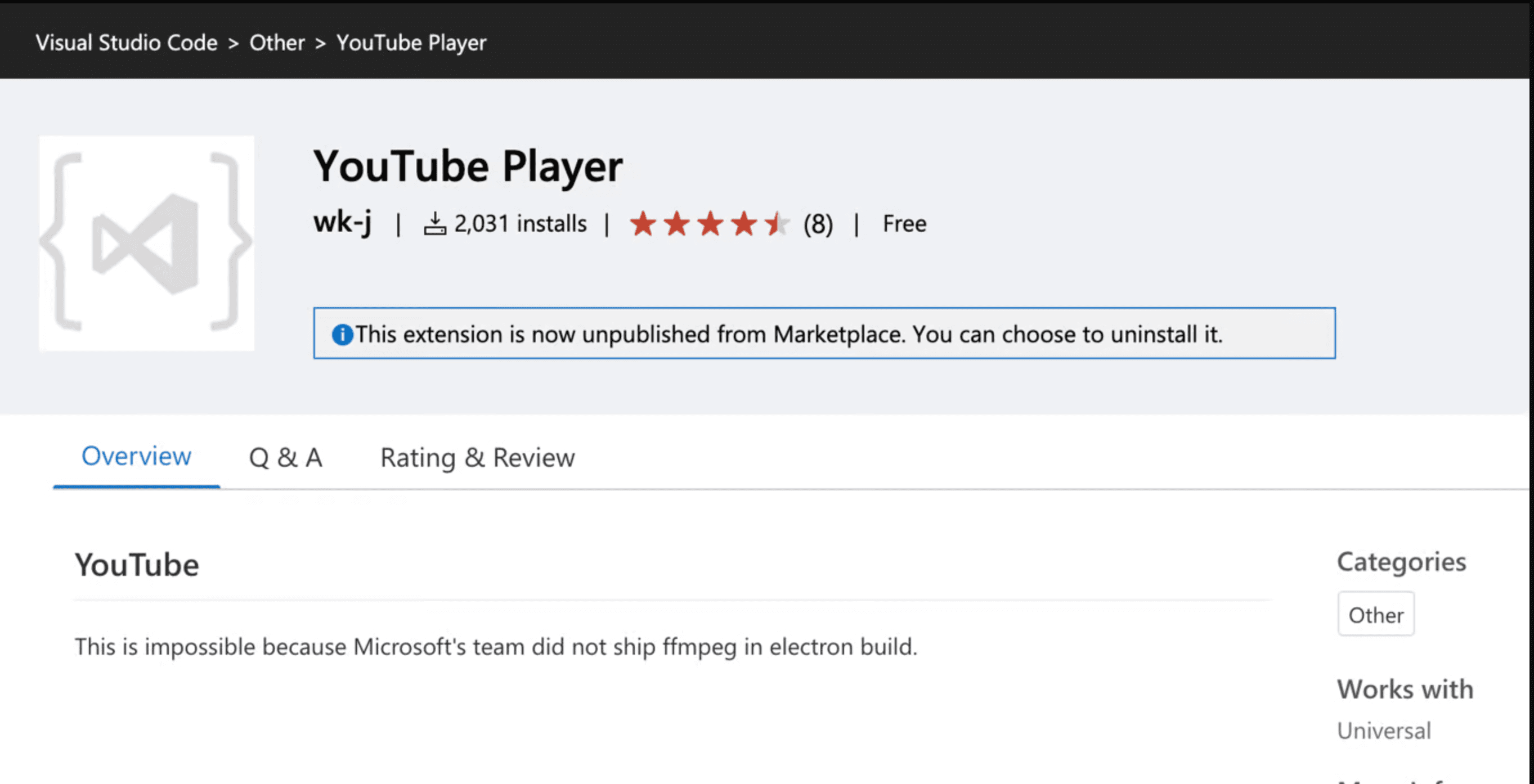Click the YouTube Player extension logo
This screenshot has width=1534, height=784.
[146, 243]
